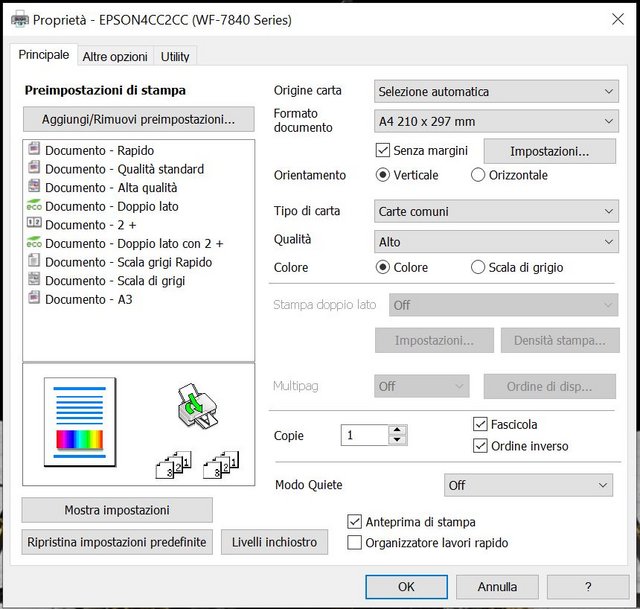The height and width of the screenshot is (609, 640).
Task: Click the eco icon for Documento - Doppio lato
Action: point(34,204)
